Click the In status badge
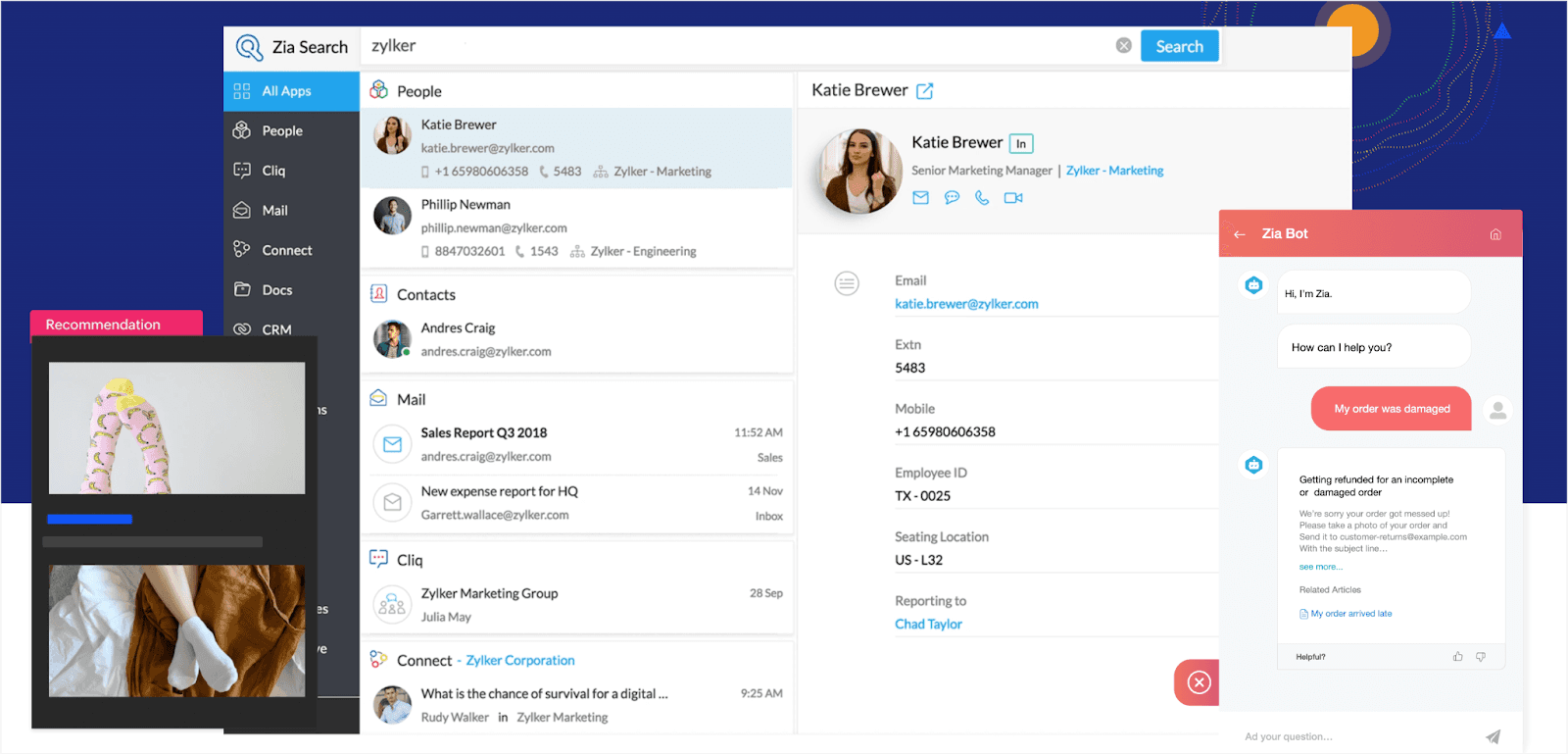 click(1021, 144)
